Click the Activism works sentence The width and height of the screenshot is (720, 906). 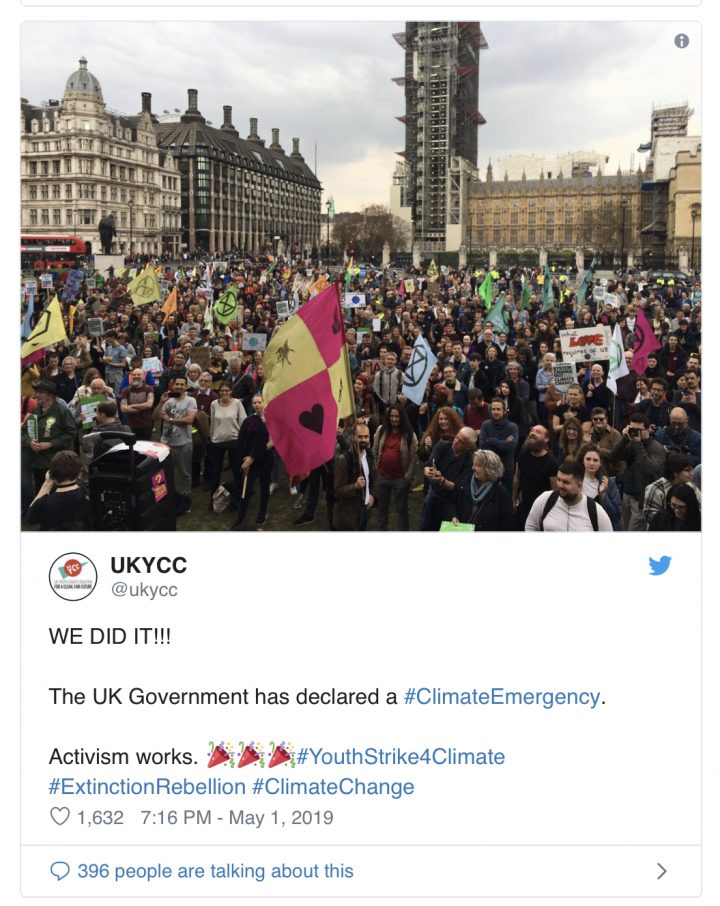(x=123, y=756)
